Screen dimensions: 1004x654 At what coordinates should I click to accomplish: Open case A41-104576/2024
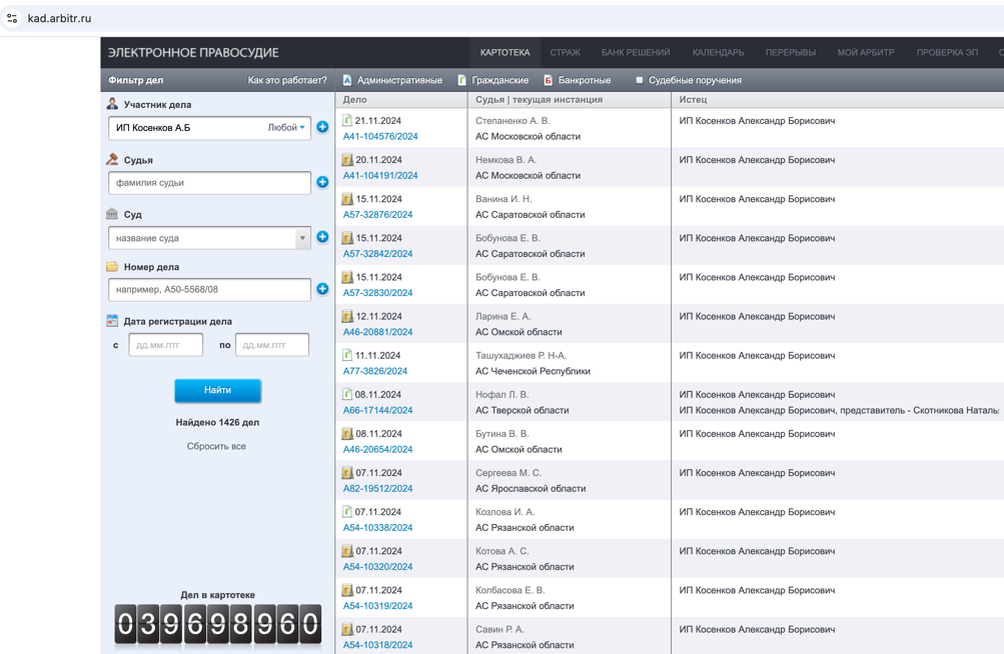coord(380,136)
